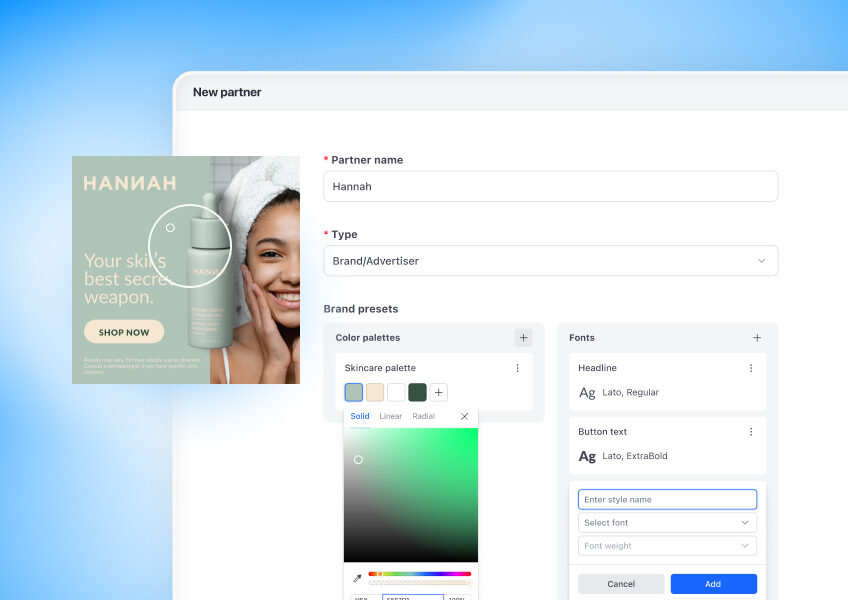Click the saturation picker handle in color field
Screen dimensions: 848x600
[358, 460]
